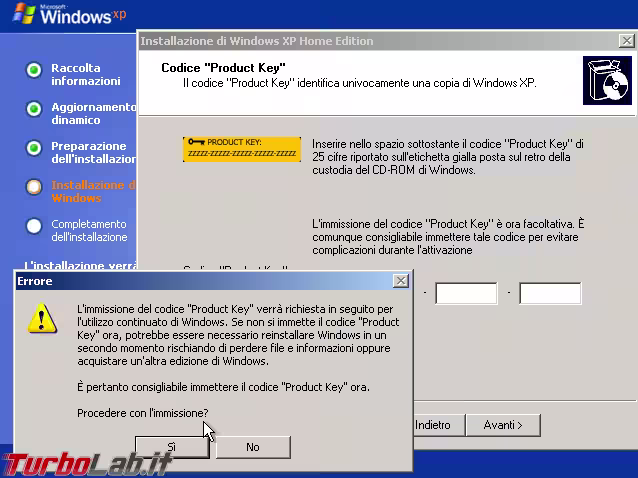This screenshot has width=638, height=478.
Task: Close the Errore dialog
Action: click(x=401, y=281)
